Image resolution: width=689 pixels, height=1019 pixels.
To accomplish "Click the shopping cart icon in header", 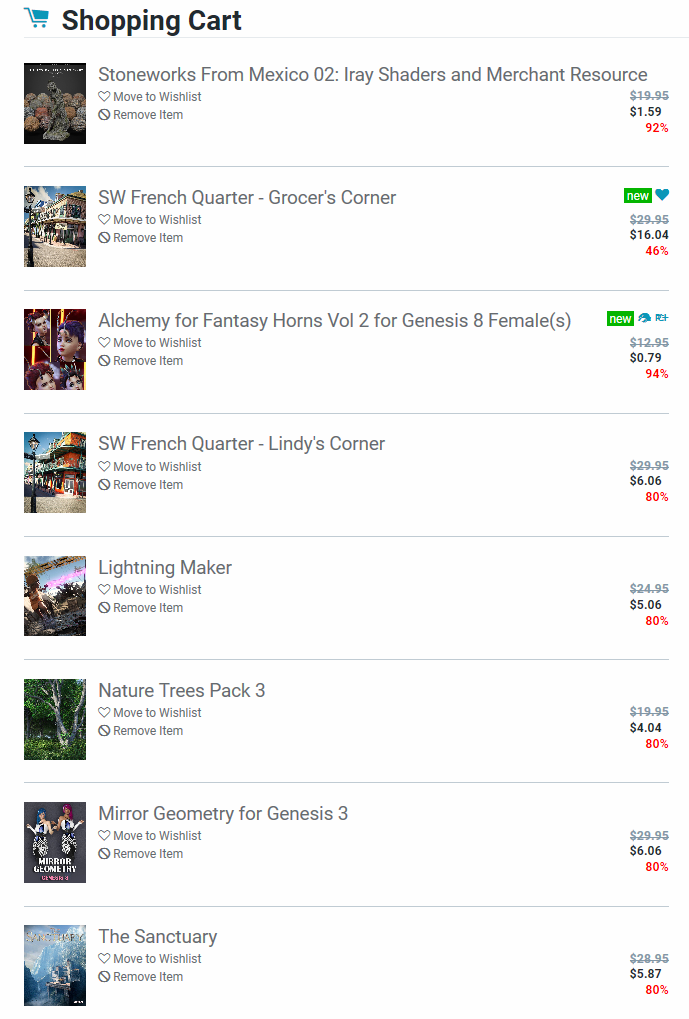I will click(36, 18).
